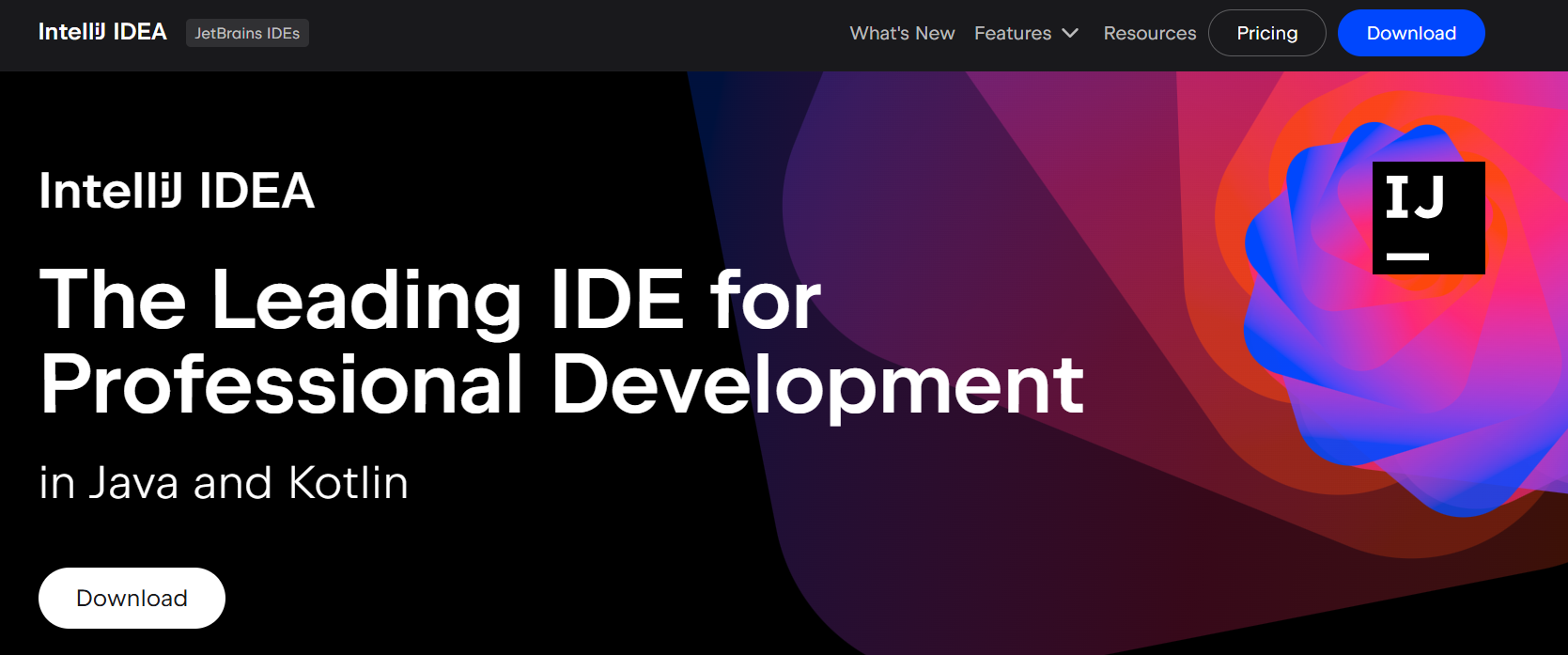This screenshot has height=655, width=1568.
Task: Open the JetBrains IDEs badge link
Action: (x=247, y=33)
